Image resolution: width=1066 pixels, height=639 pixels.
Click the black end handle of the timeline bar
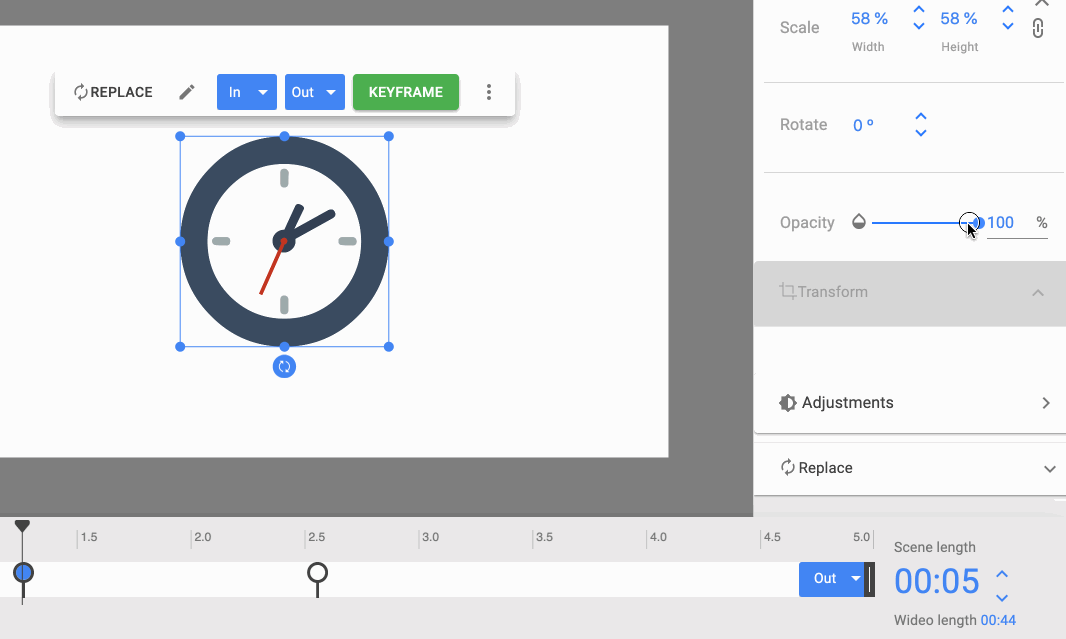click(870, 579)
